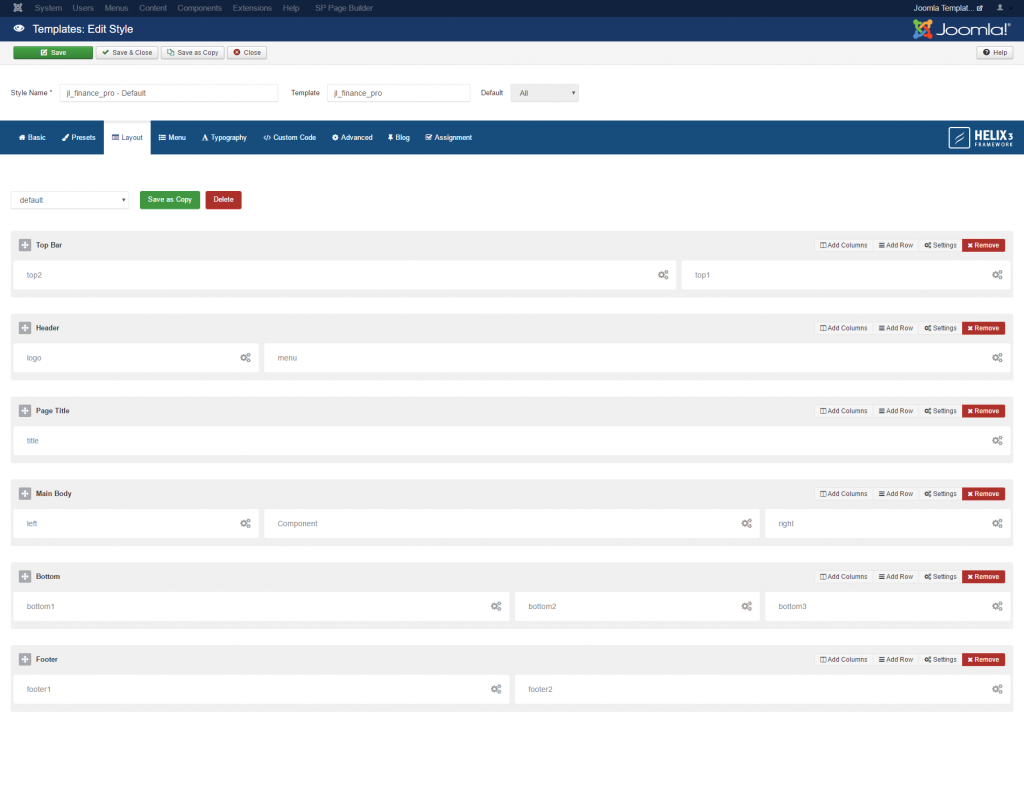Open settings gear for the logo column
1024x785 pixels.
pos(246,357)
